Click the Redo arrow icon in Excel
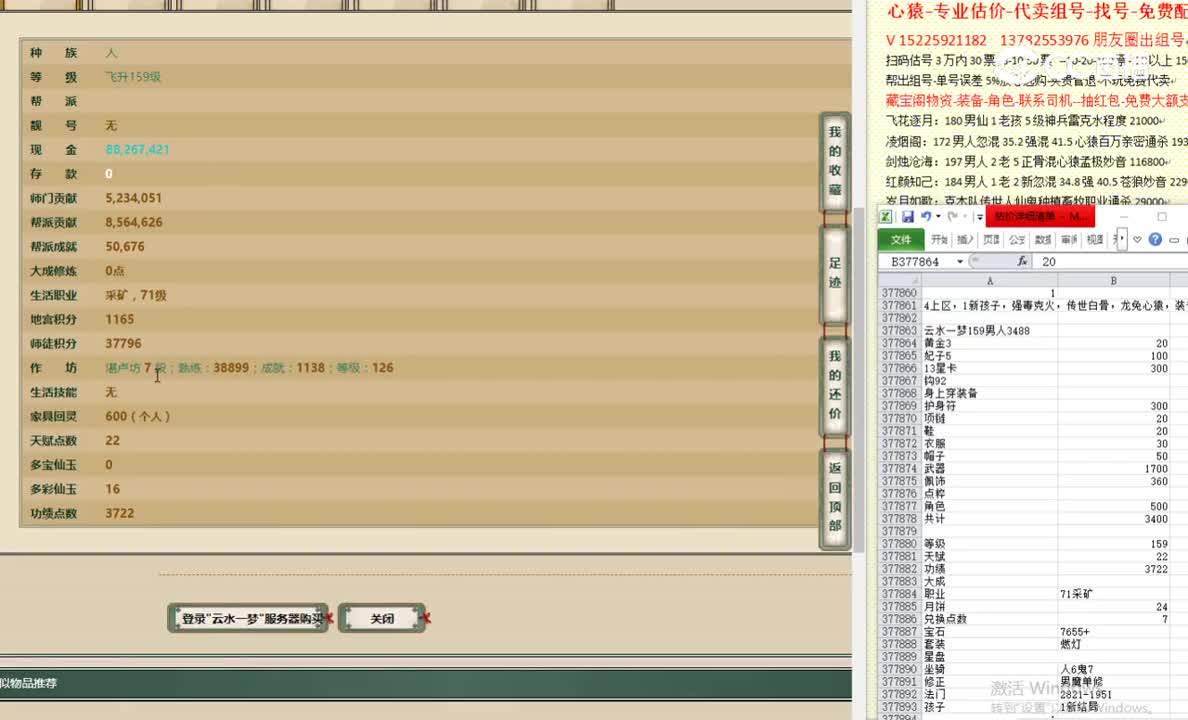 [954, 214]
